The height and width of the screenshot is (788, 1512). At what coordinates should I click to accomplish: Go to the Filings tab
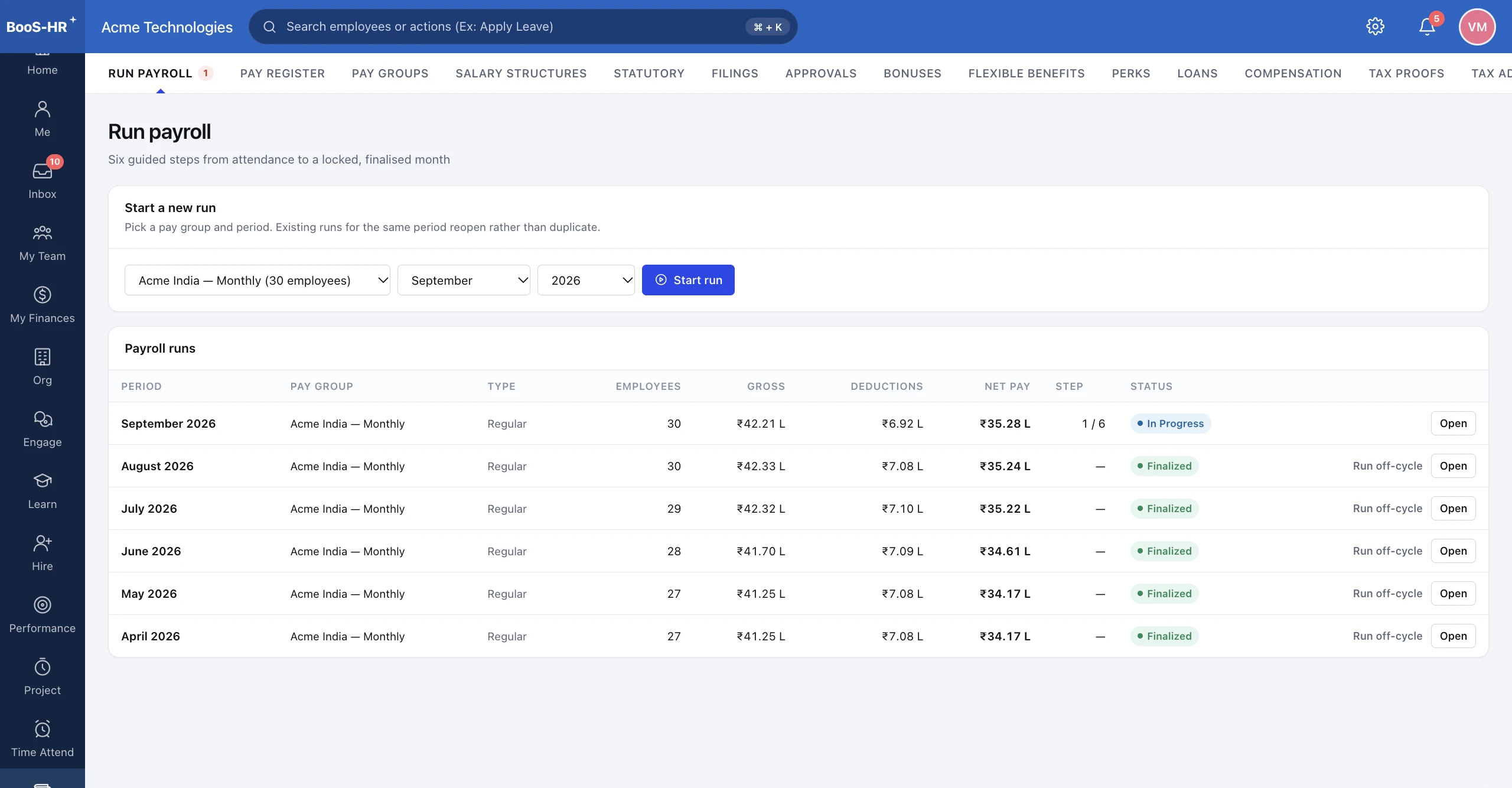click(735, 73)
